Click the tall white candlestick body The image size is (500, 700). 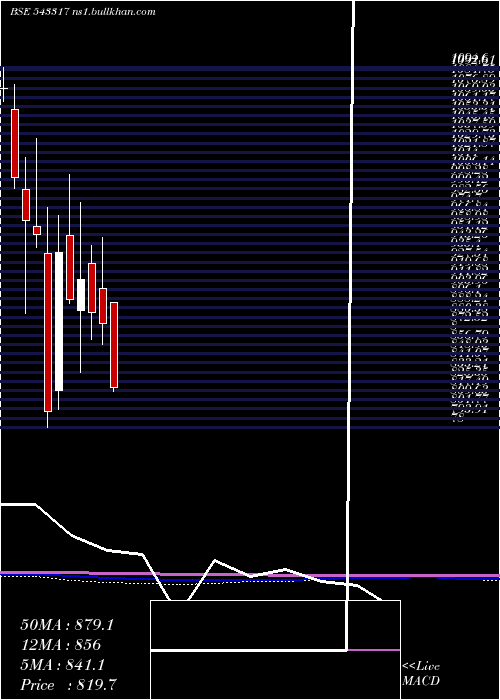coord(59,321)
